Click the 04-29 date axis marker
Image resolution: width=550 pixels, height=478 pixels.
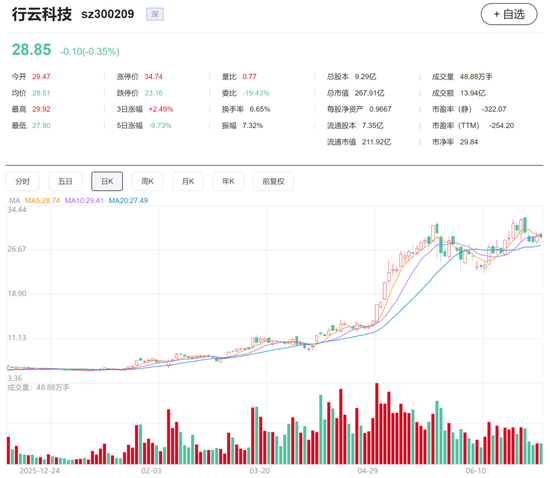[368, 471]
